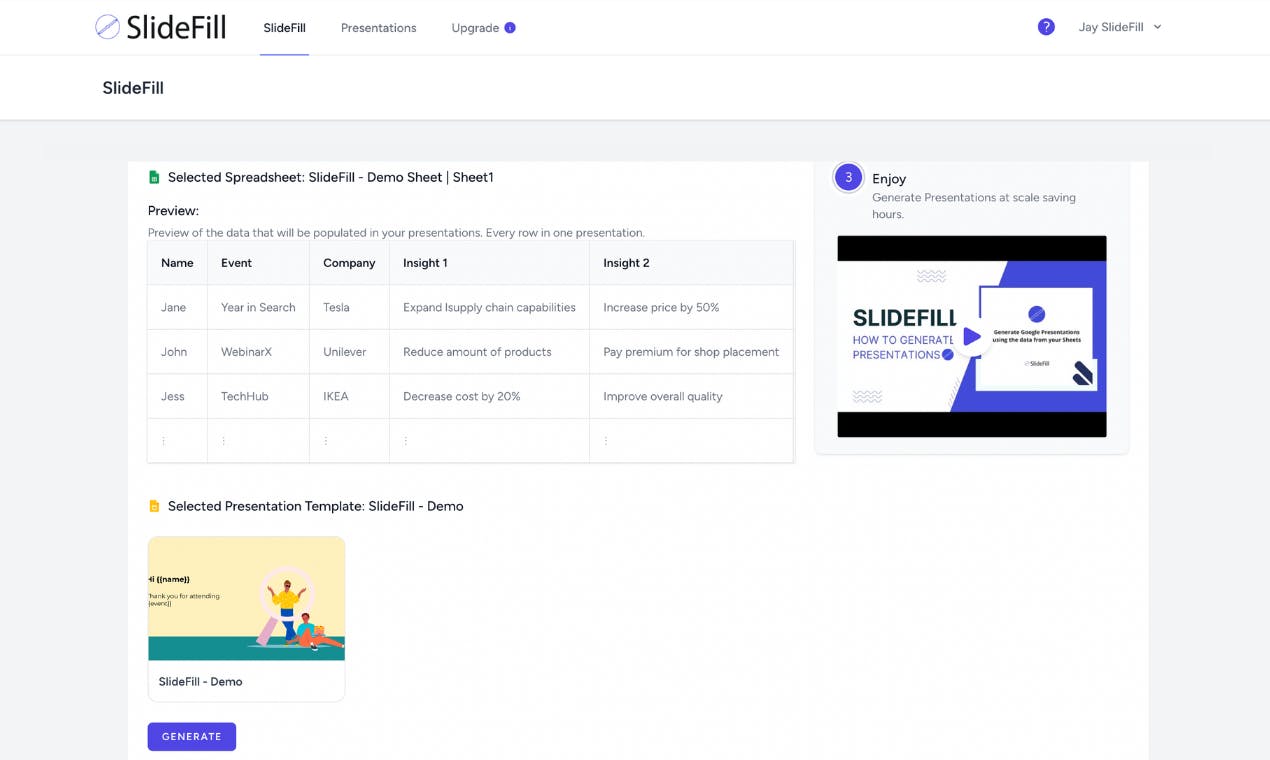This screenshot has width=1270, height=760.
Task: Click 'Increase price by 50%' cell
Action: [691, 307]
